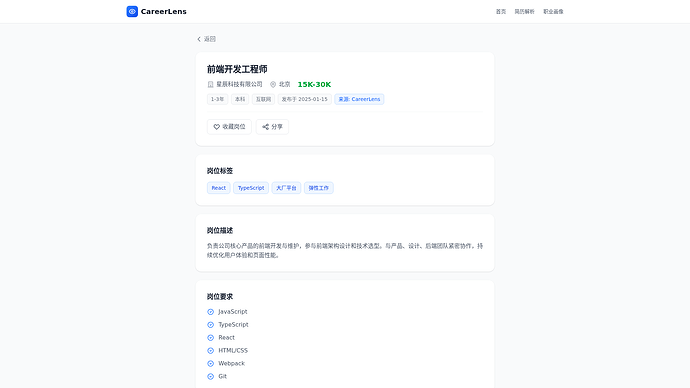
Task: Click the check icon beside HTML/CSS
Action: pyautogui.click(x=210, y=351)
